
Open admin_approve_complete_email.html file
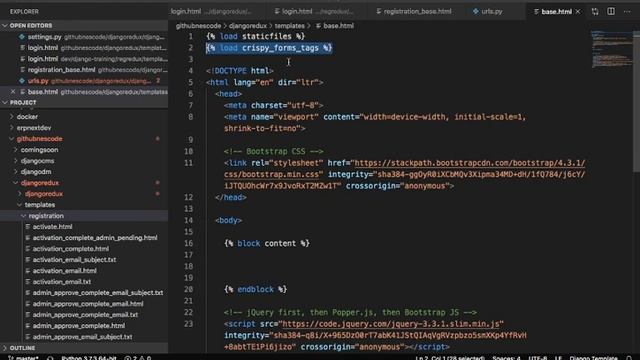tap(88, 304)
